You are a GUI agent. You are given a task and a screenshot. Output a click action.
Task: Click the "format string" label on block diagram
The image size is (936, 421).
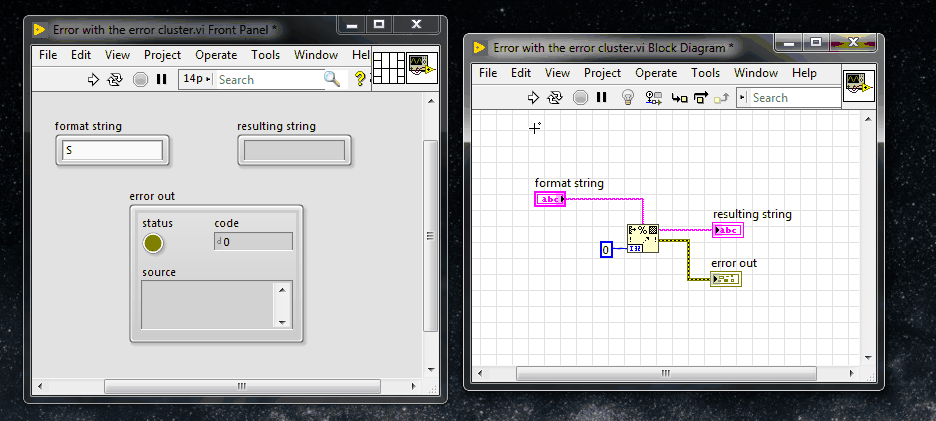(569, 183)
